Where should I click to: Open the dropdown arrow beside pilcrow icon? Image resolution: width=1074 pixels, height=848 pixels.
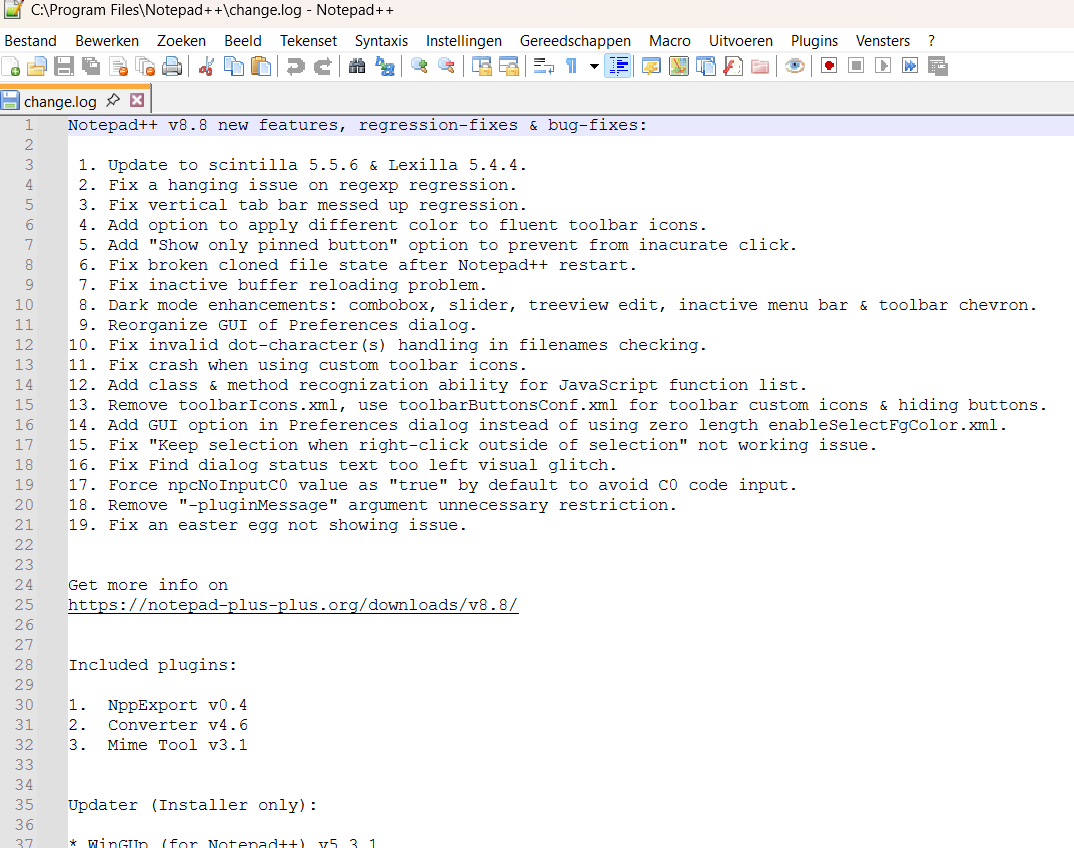[x=594, y=66]
